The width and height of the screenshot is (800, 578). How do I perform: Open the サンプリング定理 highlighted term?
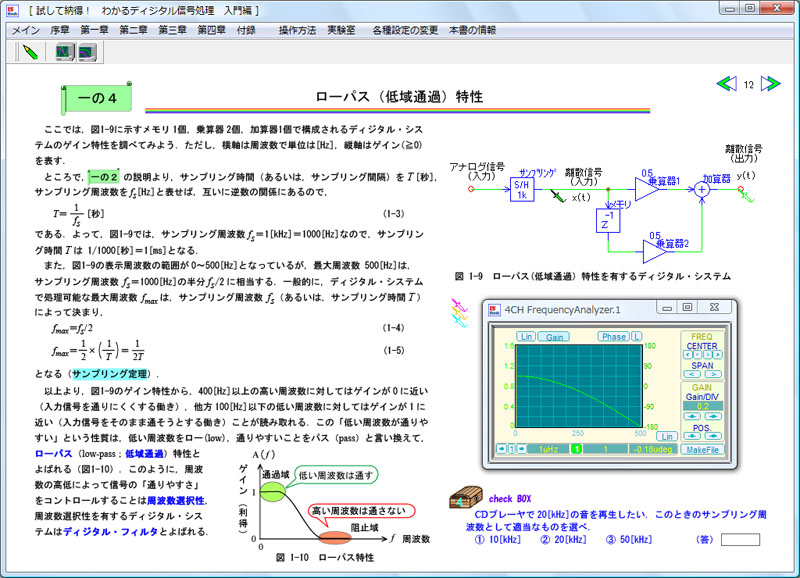(x=110, y=374)
